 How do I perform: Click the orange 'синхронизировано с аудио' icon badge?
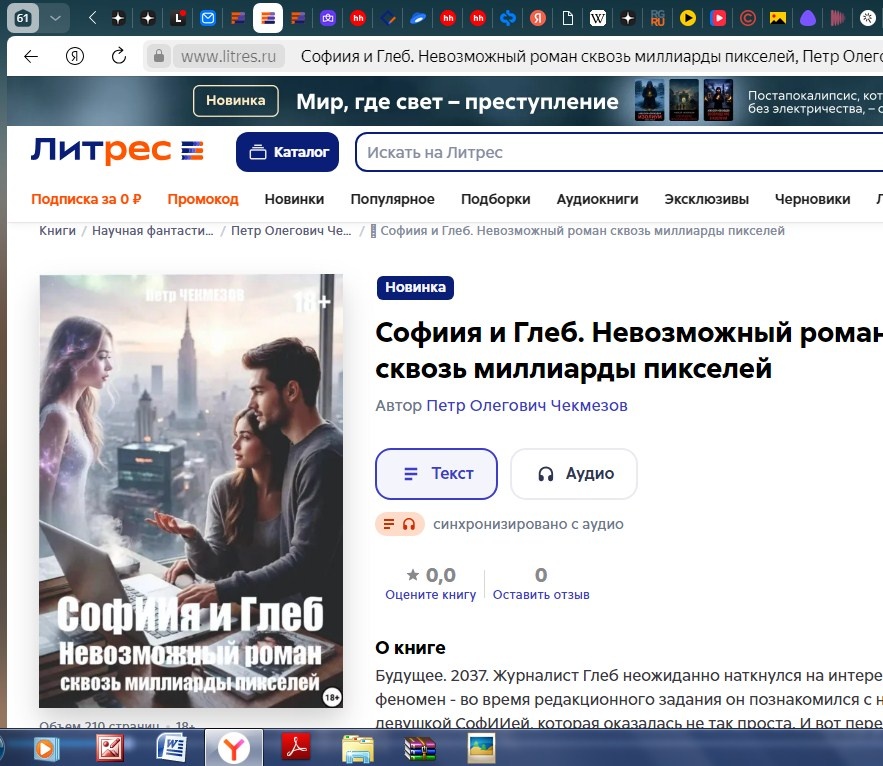pos(400,524)
